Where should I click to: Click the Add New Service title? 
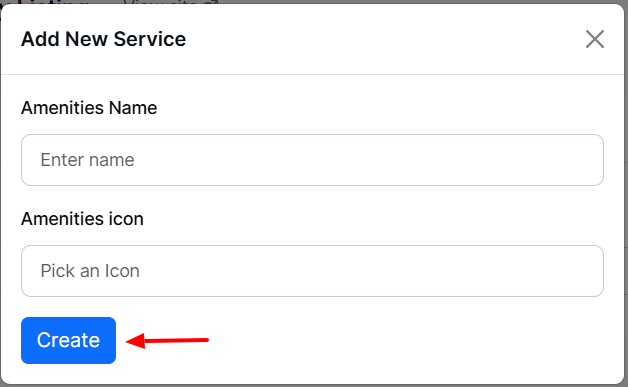pos(103,39)
